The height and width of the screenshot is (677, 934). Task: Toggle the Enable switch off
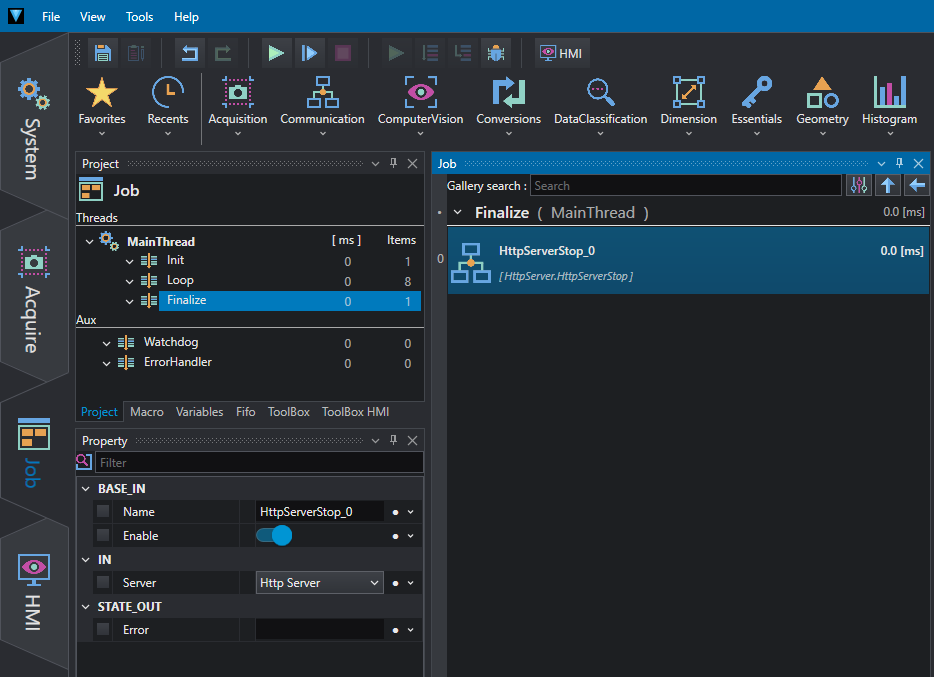[274, 536]
